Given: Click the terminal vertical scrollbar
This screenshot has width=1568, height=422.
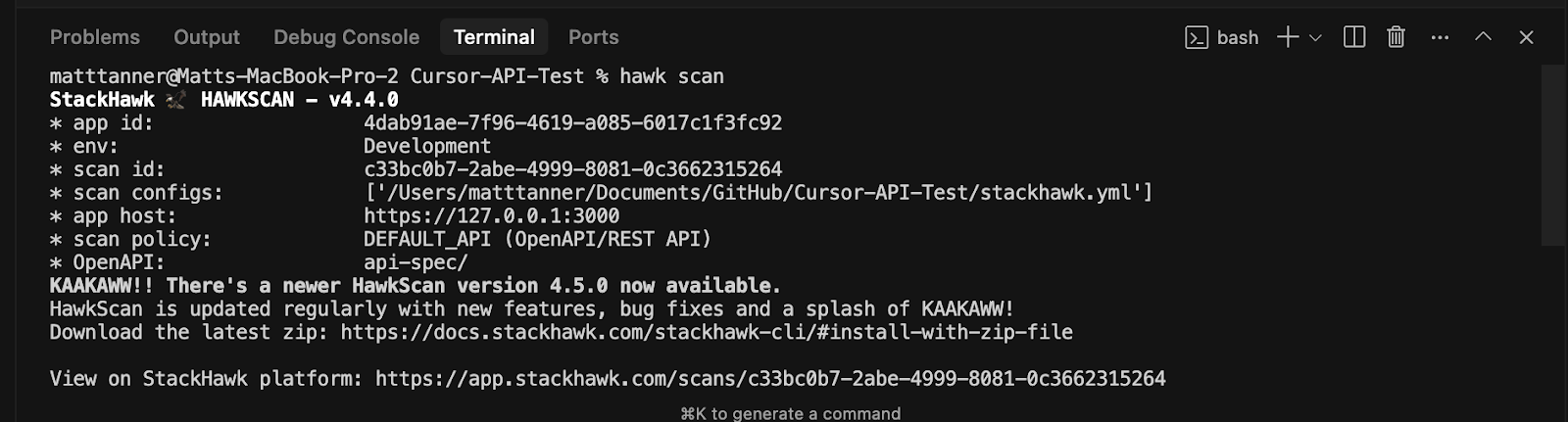Looking at the screenshot, I should pos(1553,155).
